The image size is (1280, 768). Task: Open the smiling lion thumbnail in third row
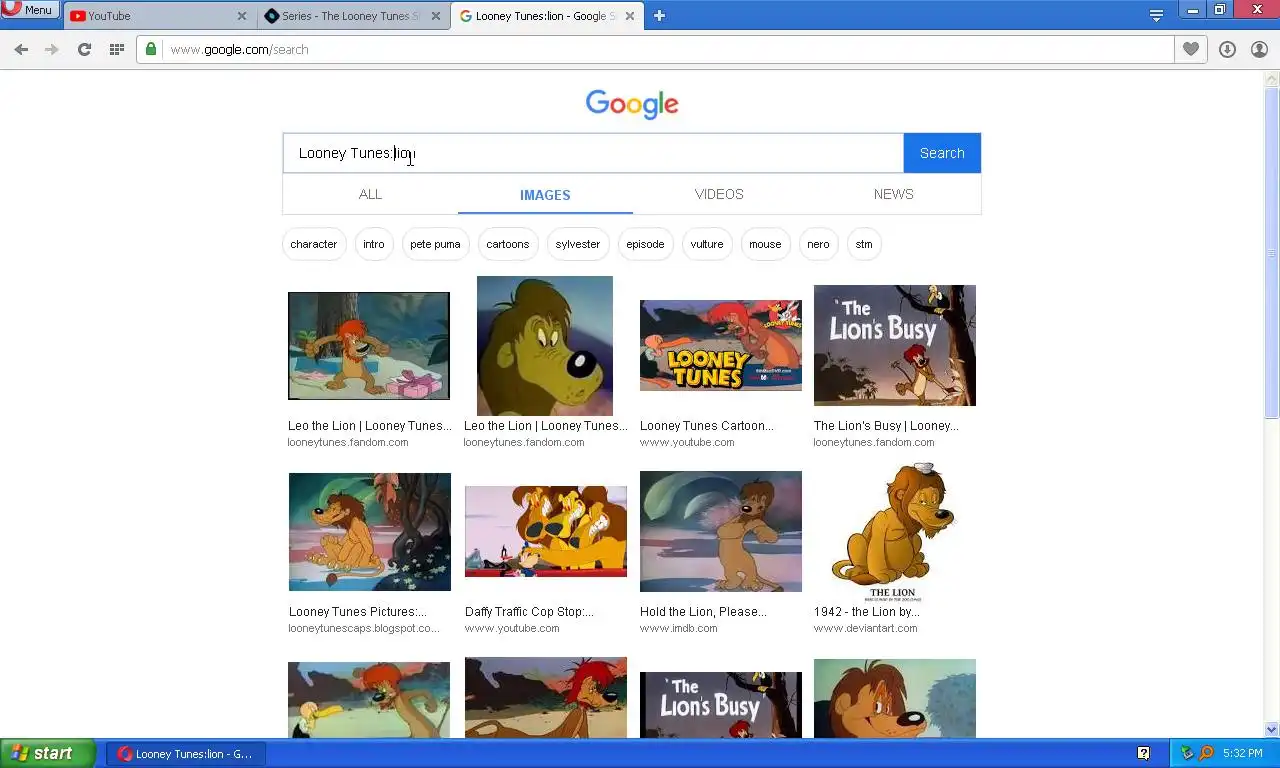[x=895, y=698]
